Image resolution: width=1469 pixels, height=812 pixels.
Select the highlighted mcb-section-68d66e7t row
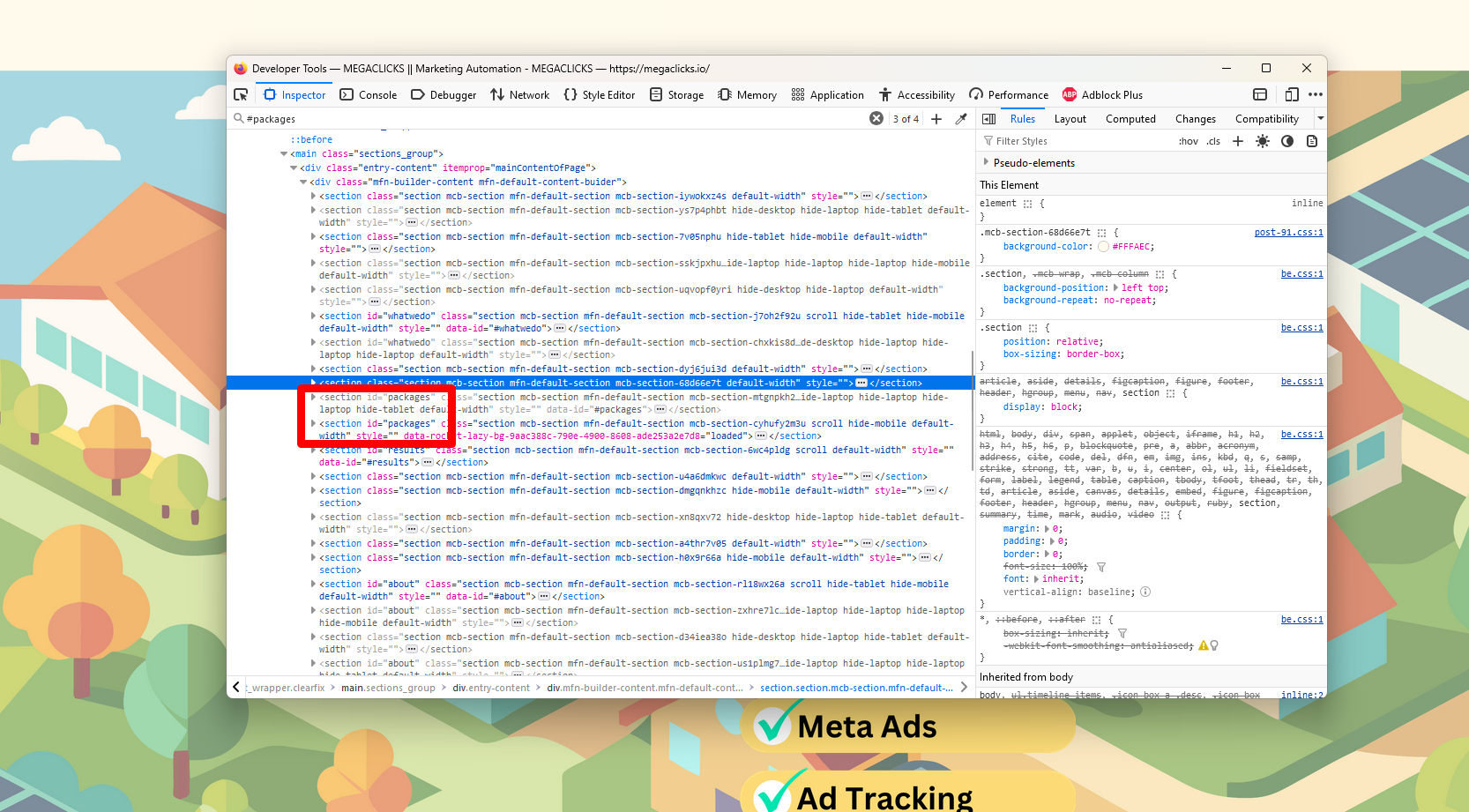pos(600,383)
